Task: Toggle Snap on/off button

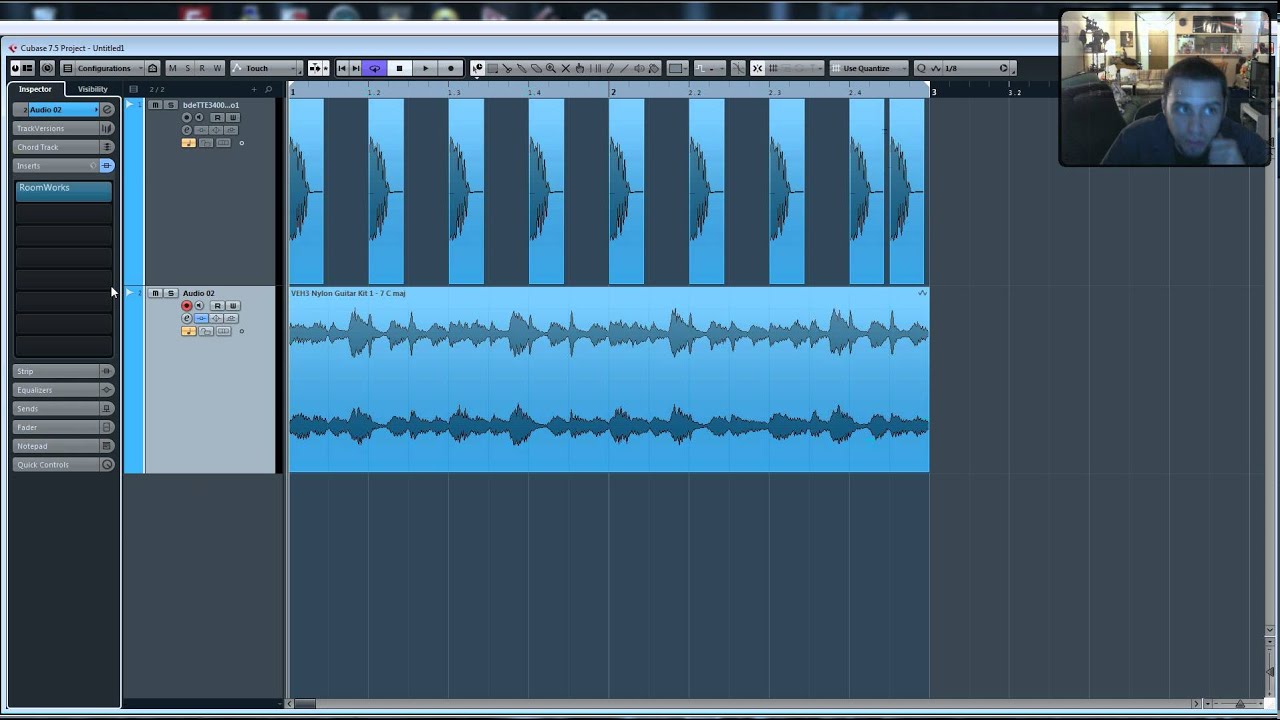Action: (757, 68)
